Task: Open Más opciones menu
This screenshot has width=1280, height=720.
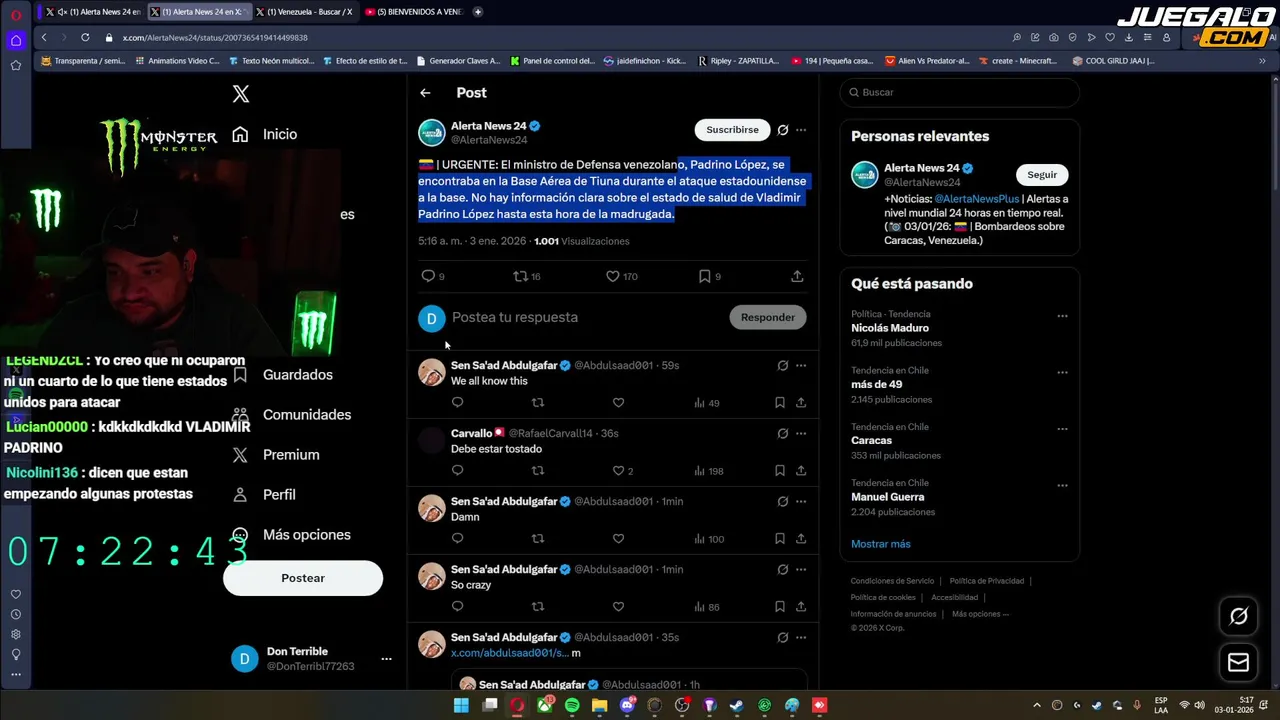Action: (x=291, y=535)
